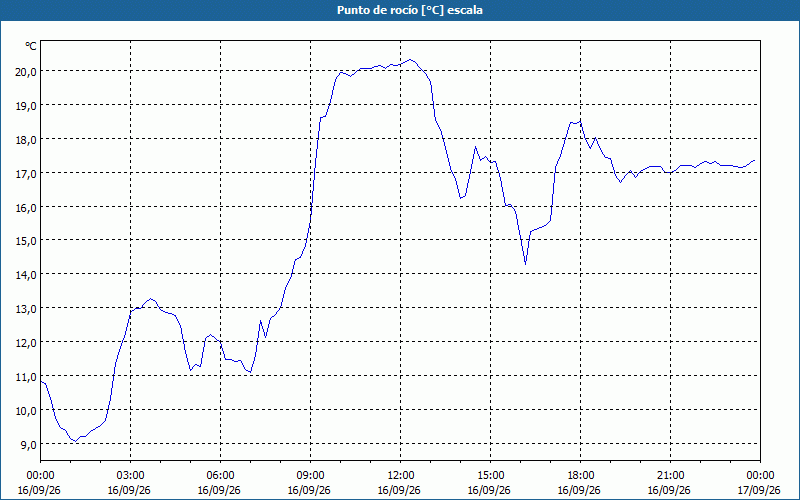Click the first 00:00 label at the axis start
The image size is (800, 500).
(40, 476)
